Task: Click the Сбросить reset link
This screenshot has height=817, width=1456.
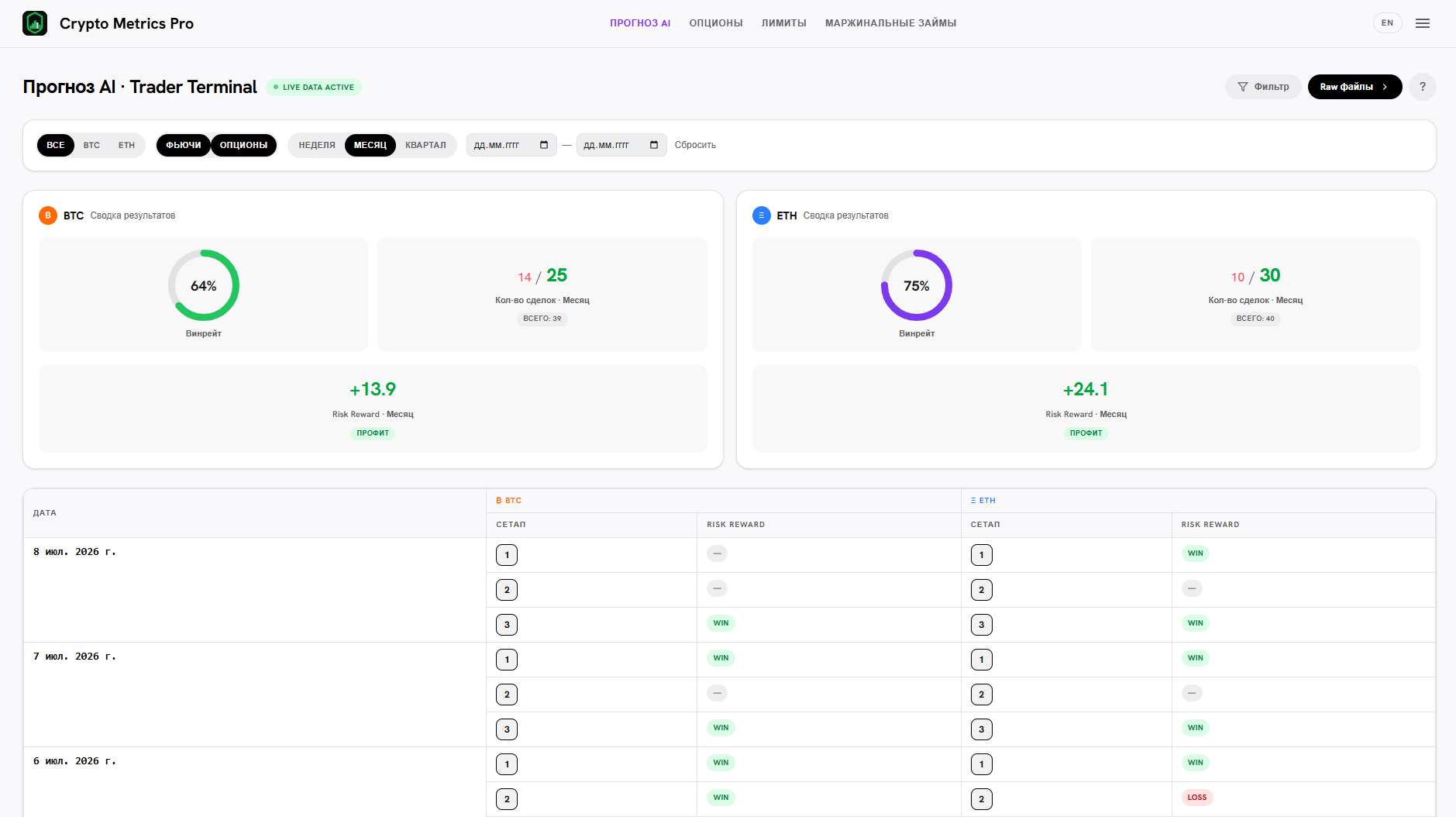Action: point(695,145)
